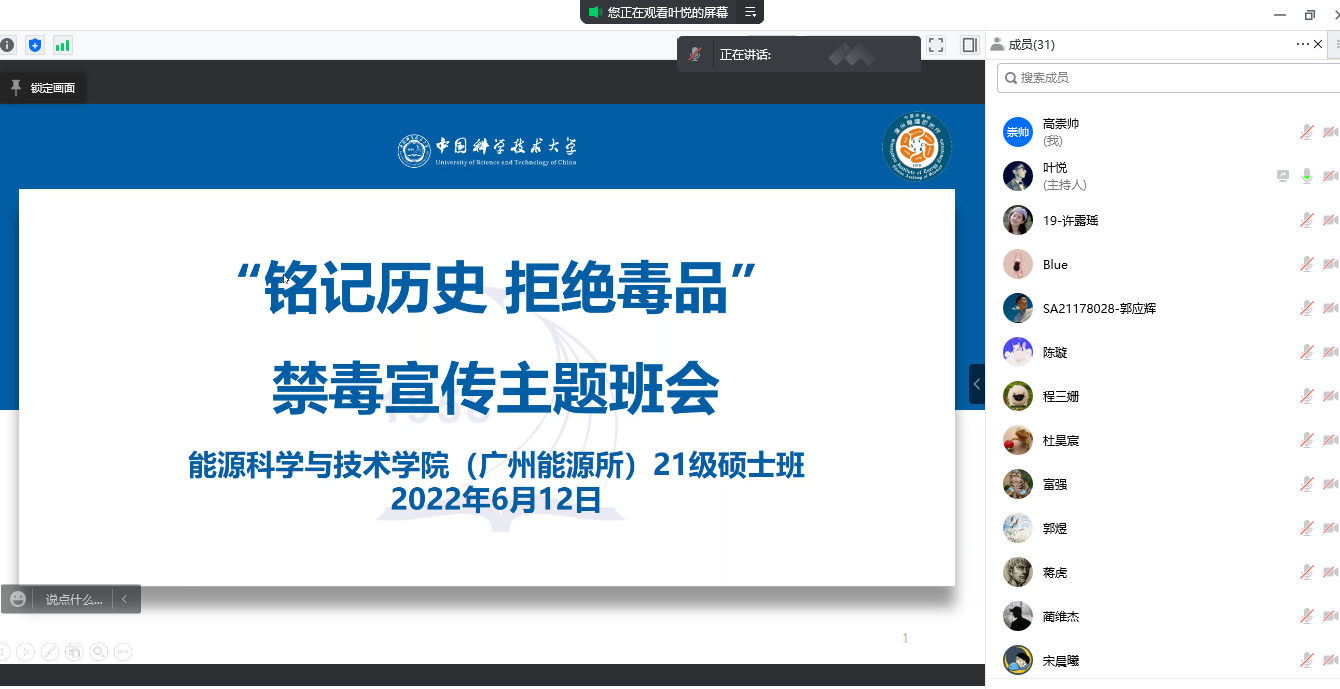
Task: Click the 搜索成员 search field
Action: coord(1170,78)
